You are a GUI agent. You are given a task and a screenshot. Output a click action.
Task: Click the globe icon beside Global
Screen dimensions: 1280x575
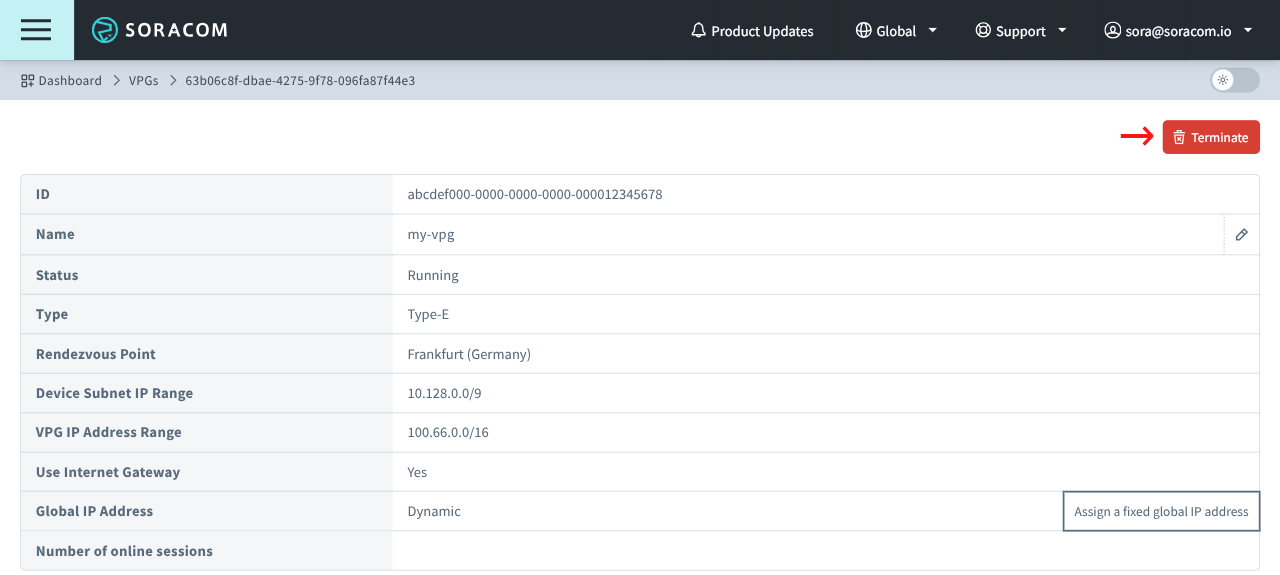(x=863, y=31)
